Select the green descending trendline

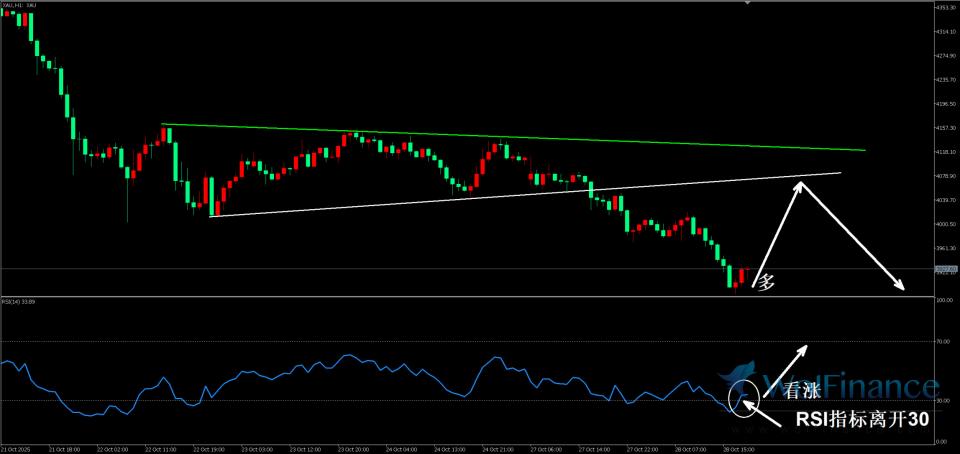(500, 136)
